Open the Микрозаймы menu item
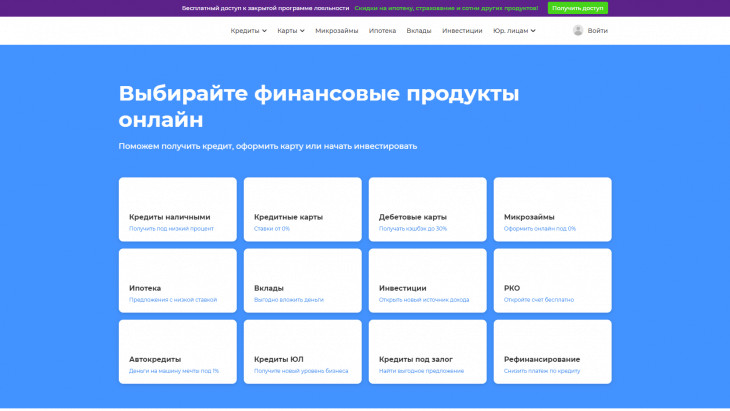Viewport: 730px width, 411px height. click(x=337, y=31)
